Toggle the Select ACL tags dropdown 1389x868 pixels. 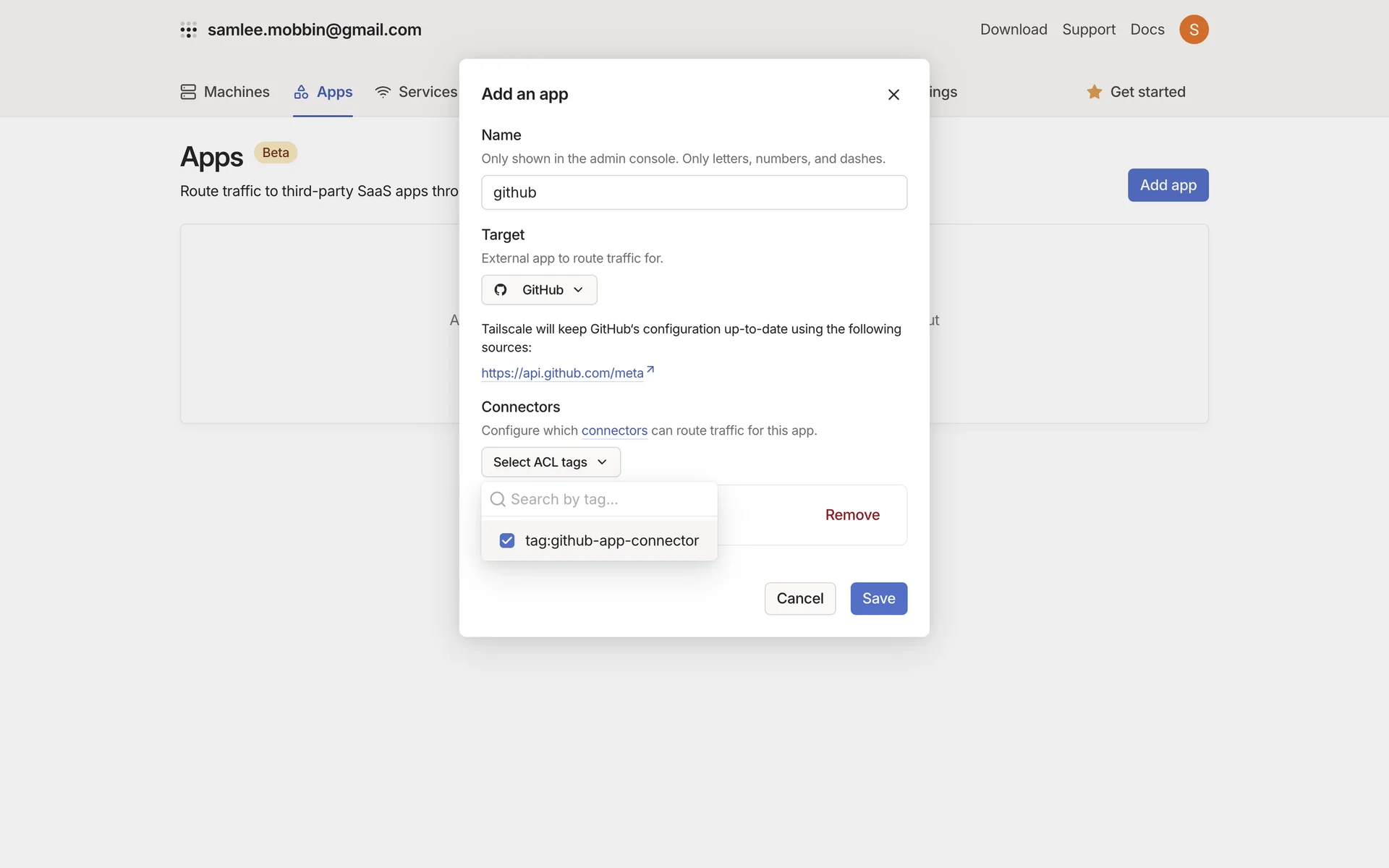pos(551,462)
